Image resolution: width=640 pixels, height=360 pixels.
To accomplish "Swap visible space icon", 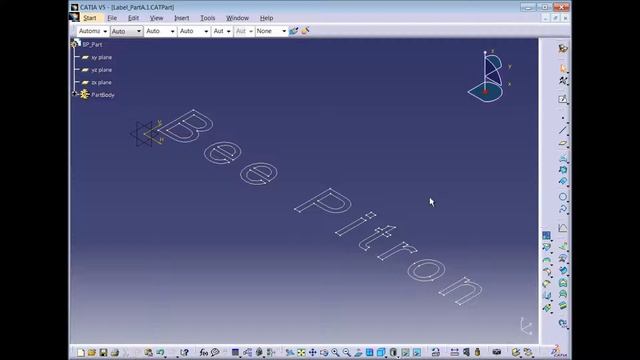I will (417, 352).
